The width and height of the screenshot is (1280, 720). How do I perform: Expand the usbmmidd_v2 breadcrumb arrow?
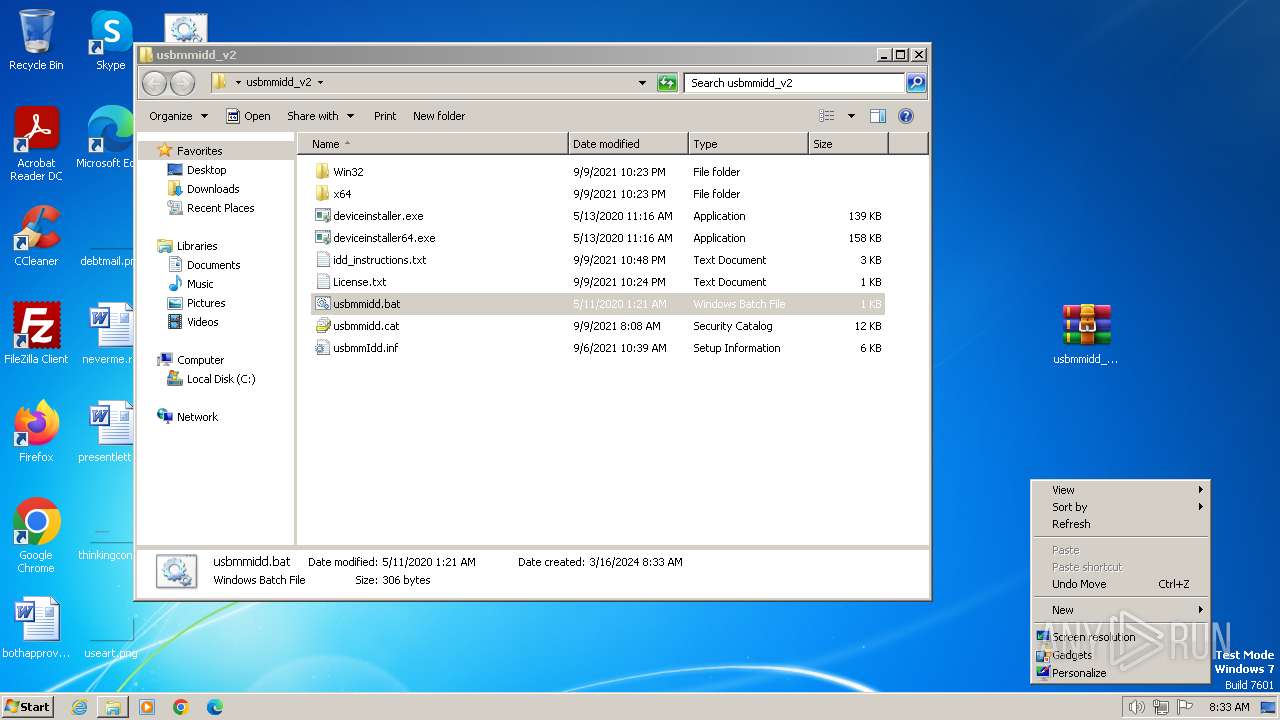click(320, 83)
